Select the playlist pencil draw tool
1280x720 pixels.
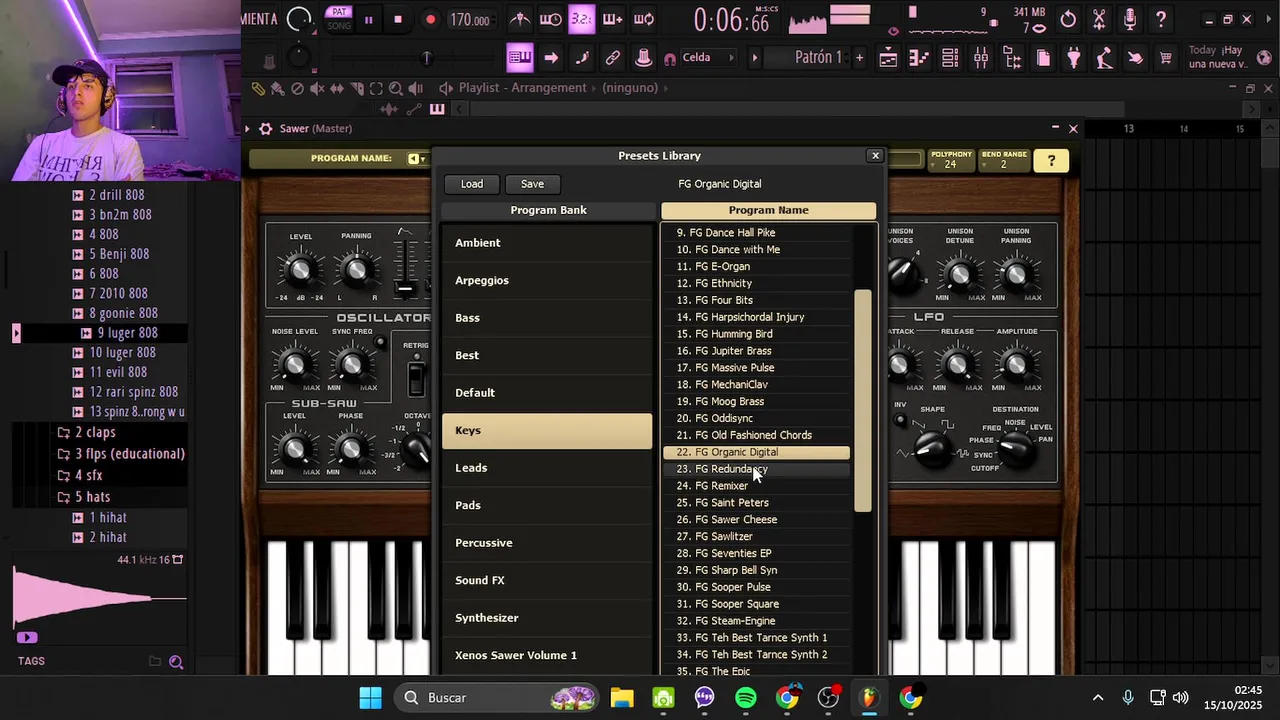258,88
